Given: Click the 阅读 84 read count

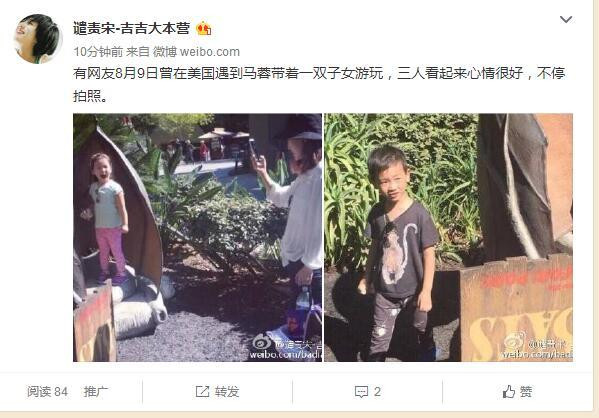Looking at the screenshot, I should [47, 392].
